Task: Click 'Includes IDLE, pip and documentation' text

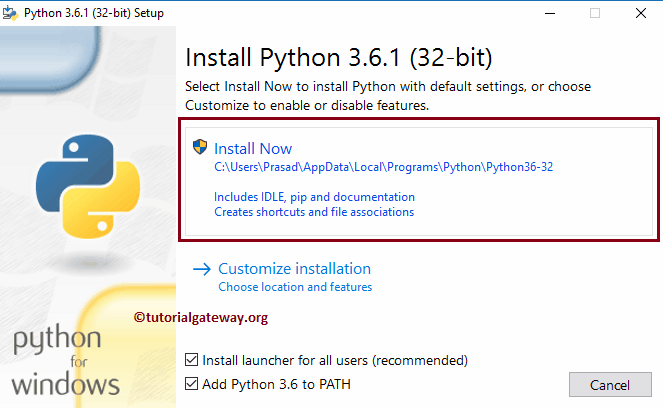Action: click(x=314, y=197)
